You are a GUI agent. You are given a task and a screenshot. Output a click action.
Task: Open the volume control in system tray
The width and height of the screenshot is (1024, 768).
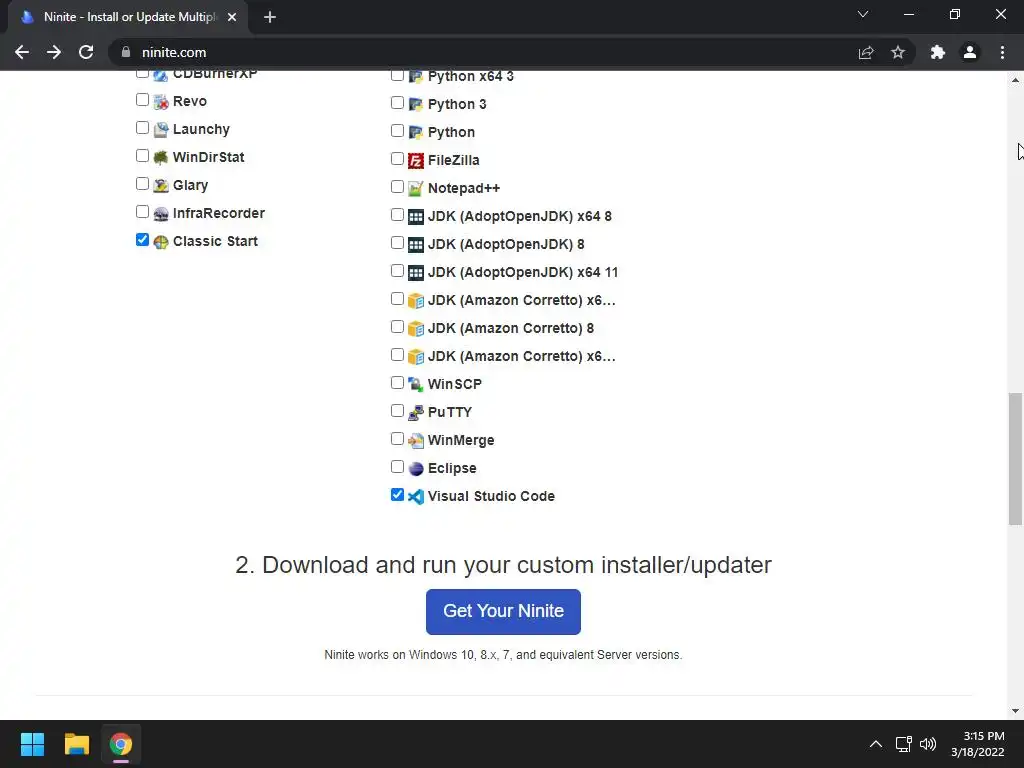tap(927, 744)
